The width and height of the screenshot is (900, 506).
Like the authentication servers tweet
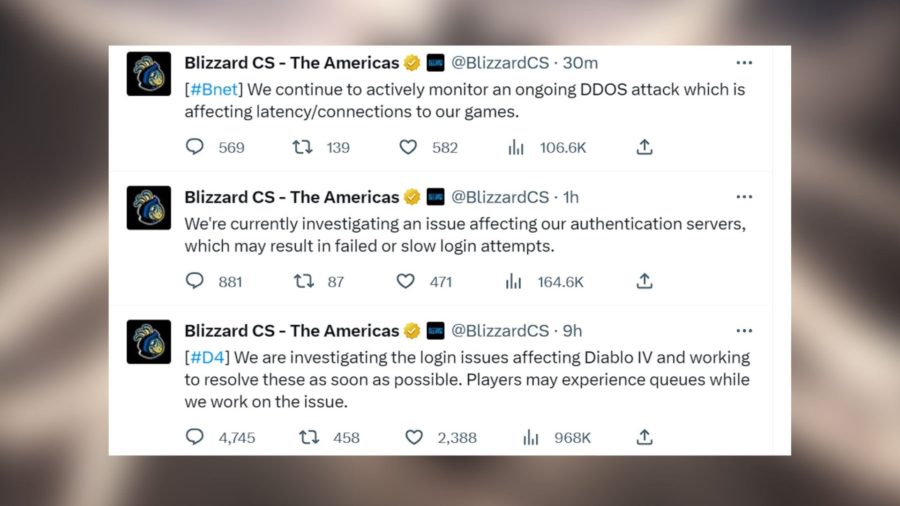406,281
